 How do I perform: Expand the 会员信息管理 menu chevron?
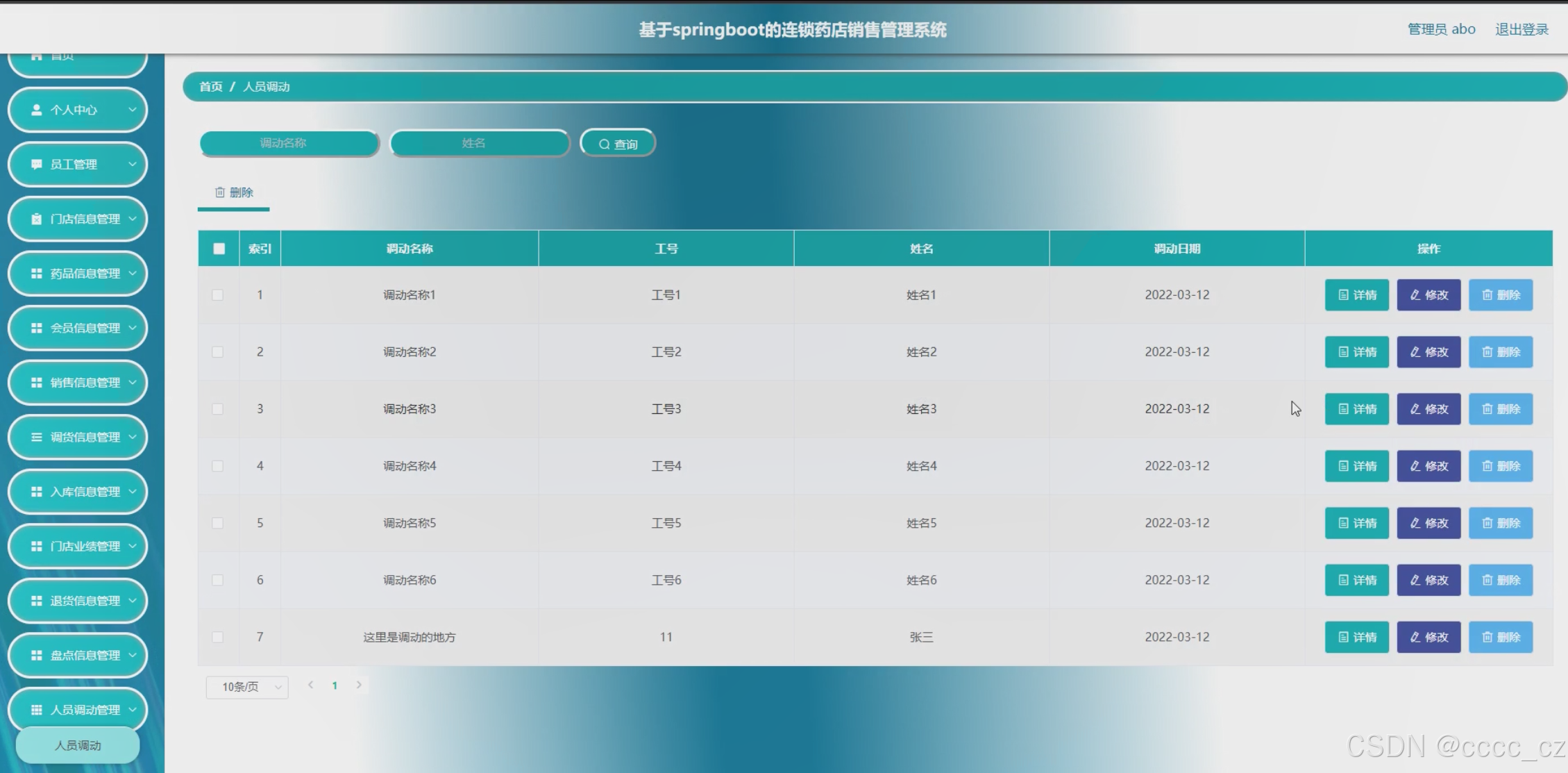[133, 328]
